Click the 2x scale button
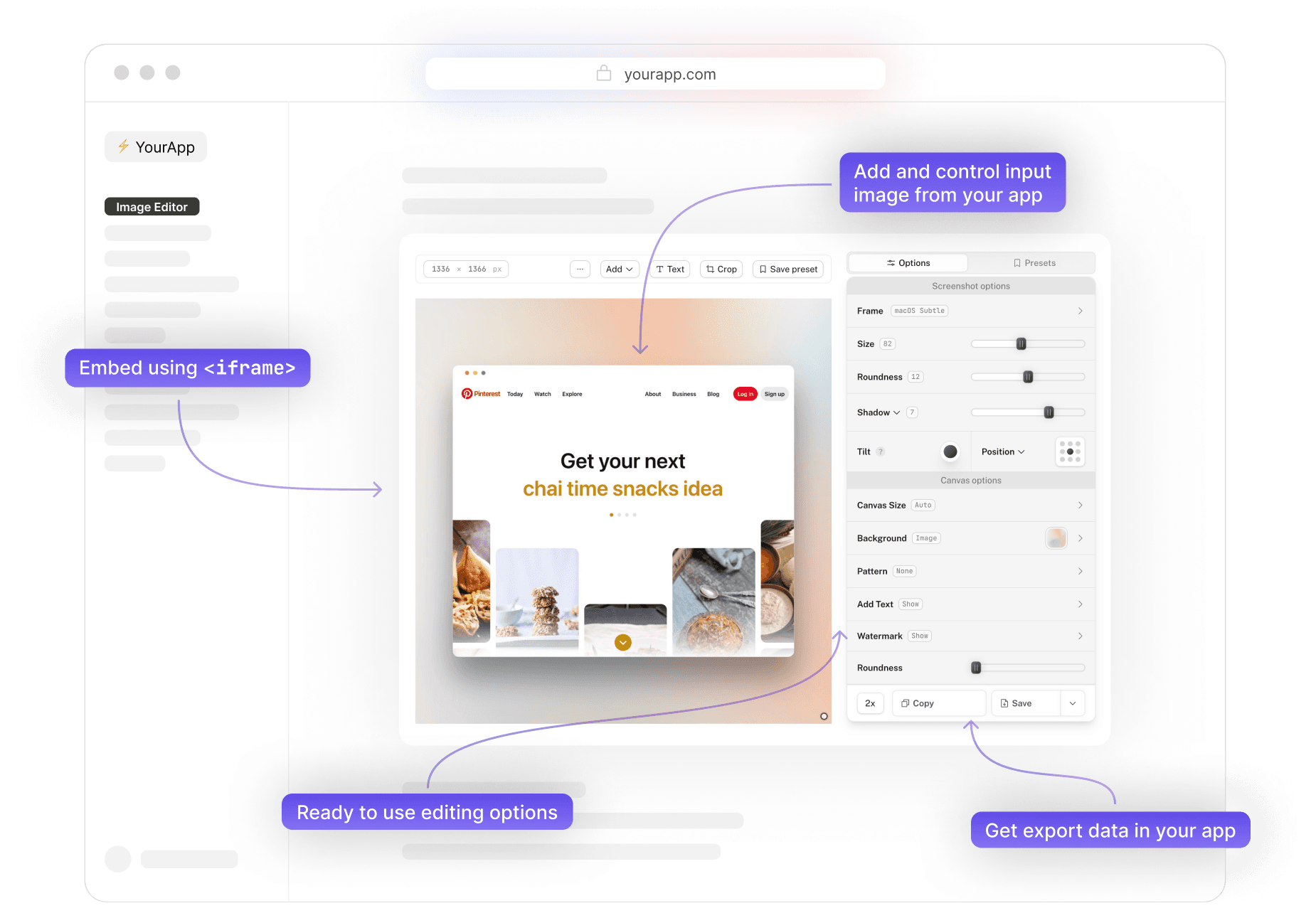This screenshot has height=913, width=1316. point(870,703)
